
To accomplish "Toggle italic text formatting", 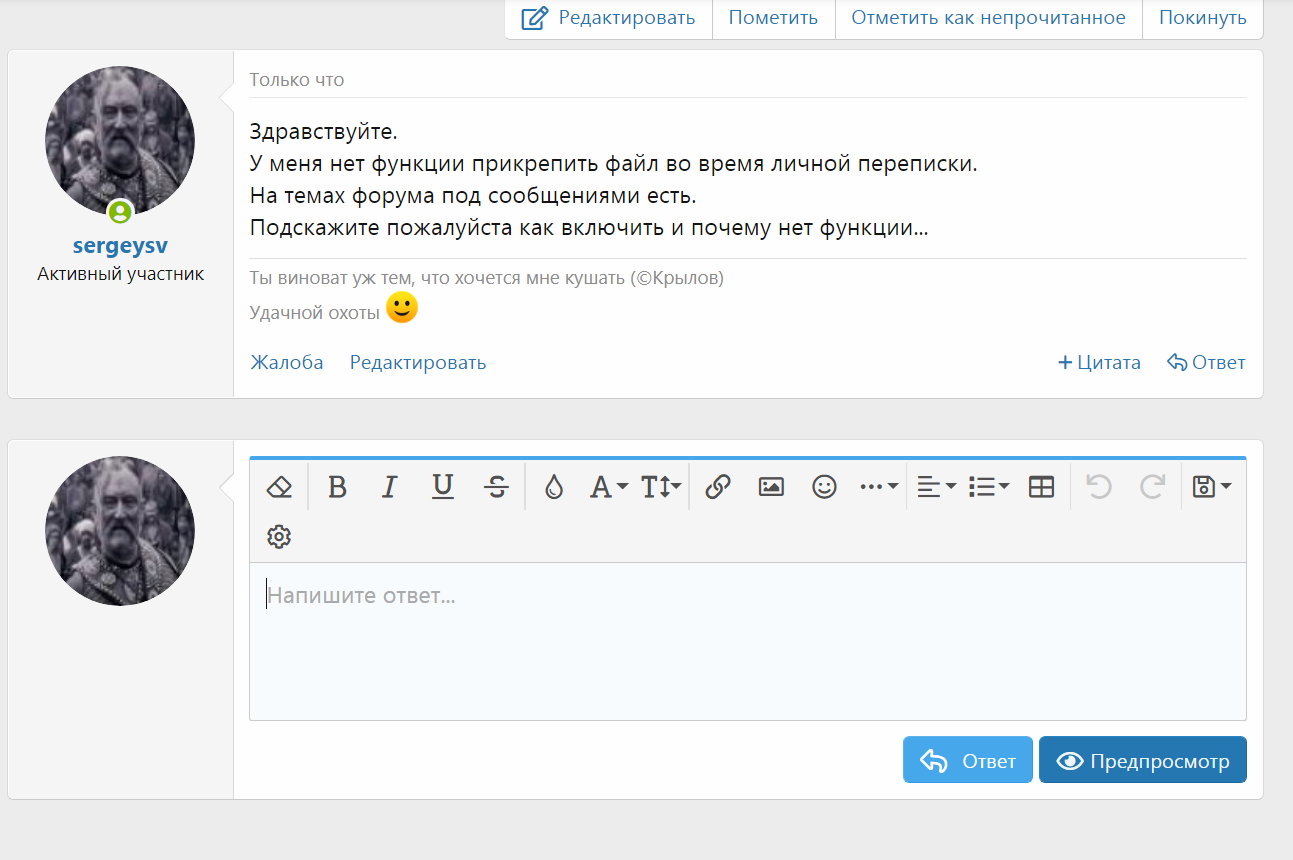I will click(x=390, y=487).
